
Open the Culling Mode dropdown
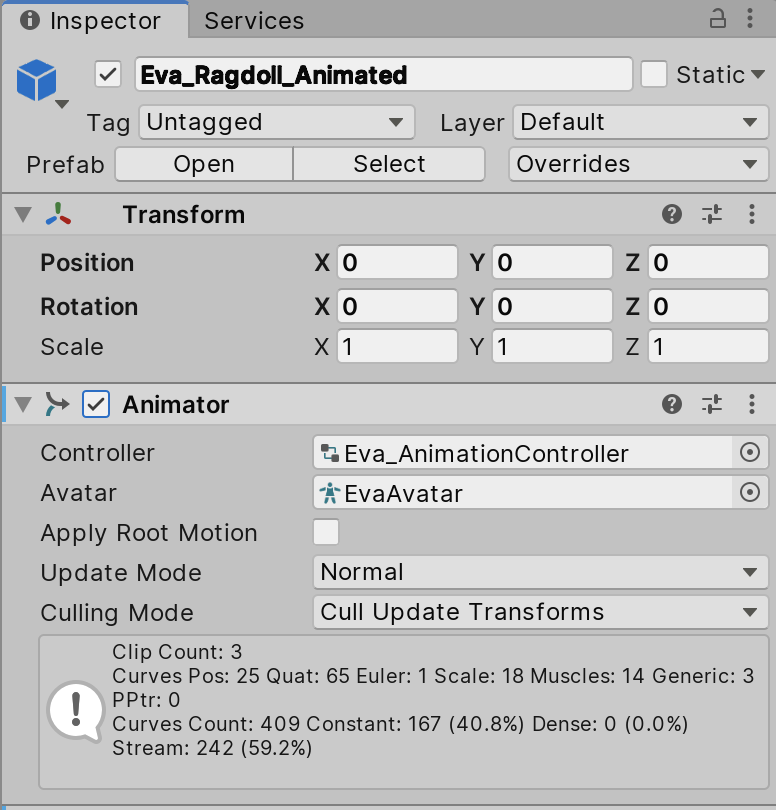[x=539, y=613]
